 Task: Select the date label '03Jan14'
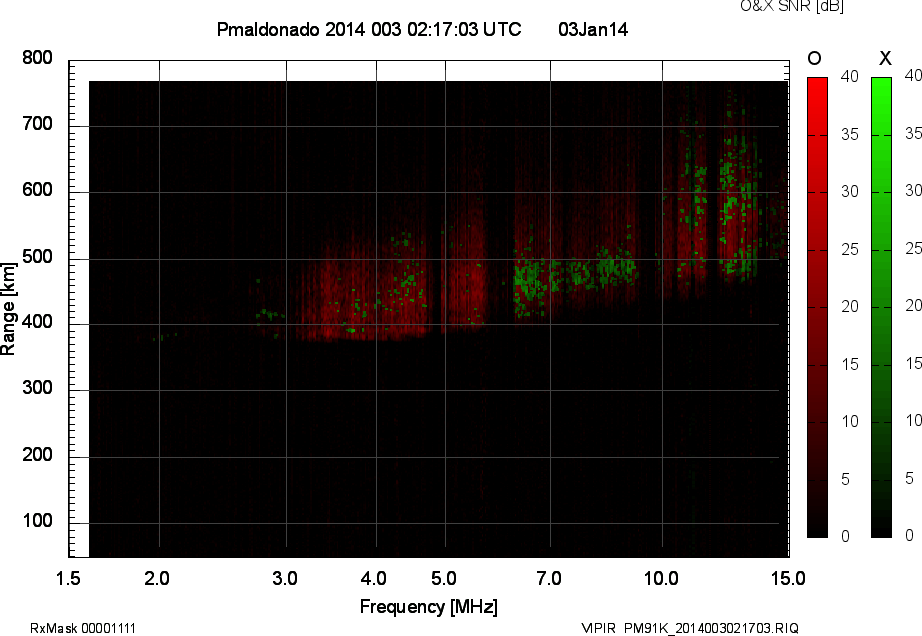tap(593, 30)
